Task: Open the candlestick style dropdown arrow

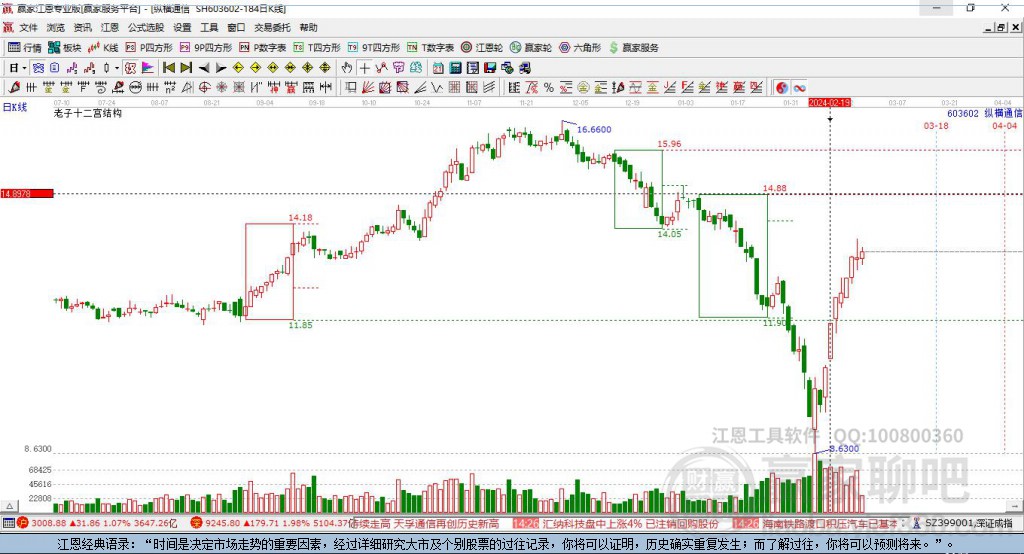Action: coord(117,68)
